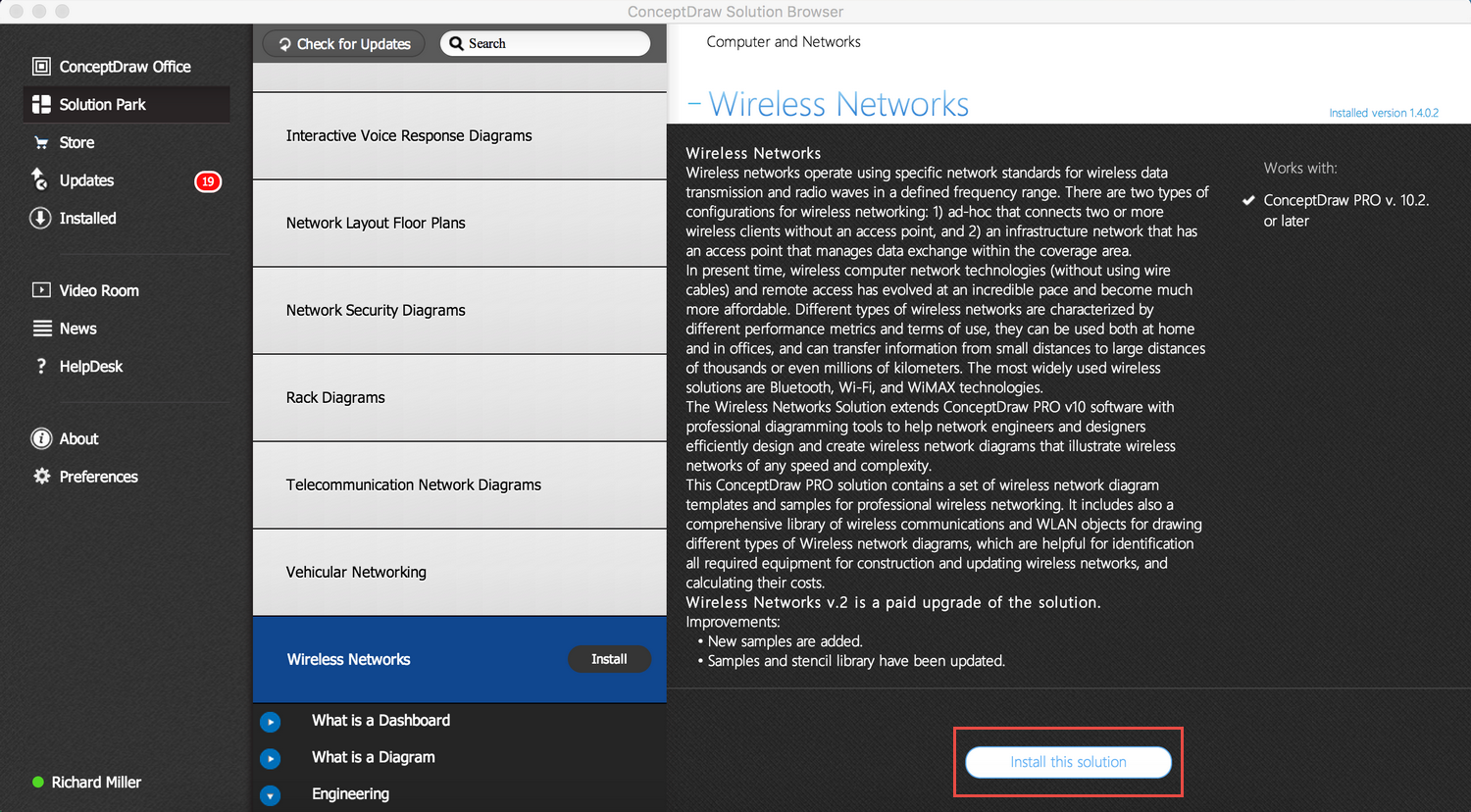Open the News label in sidebar
The image size is (1471, 812).
77,329
